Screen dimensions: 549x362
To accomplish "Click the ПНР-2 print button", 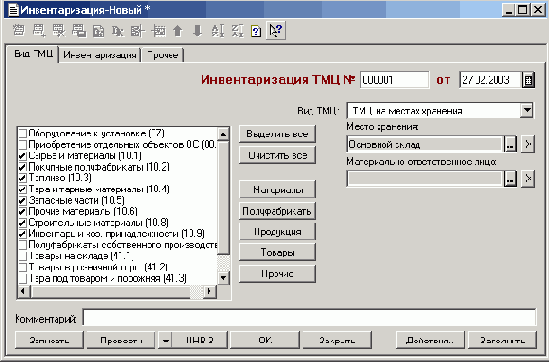I will tap(200, 340).
